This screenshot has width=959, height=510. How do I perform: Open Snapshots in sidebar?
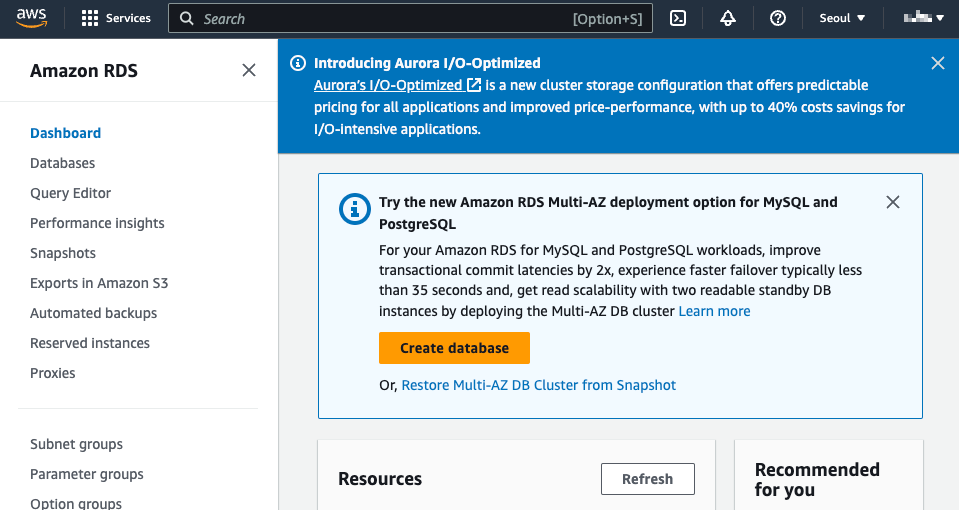[x=63, y=253]
